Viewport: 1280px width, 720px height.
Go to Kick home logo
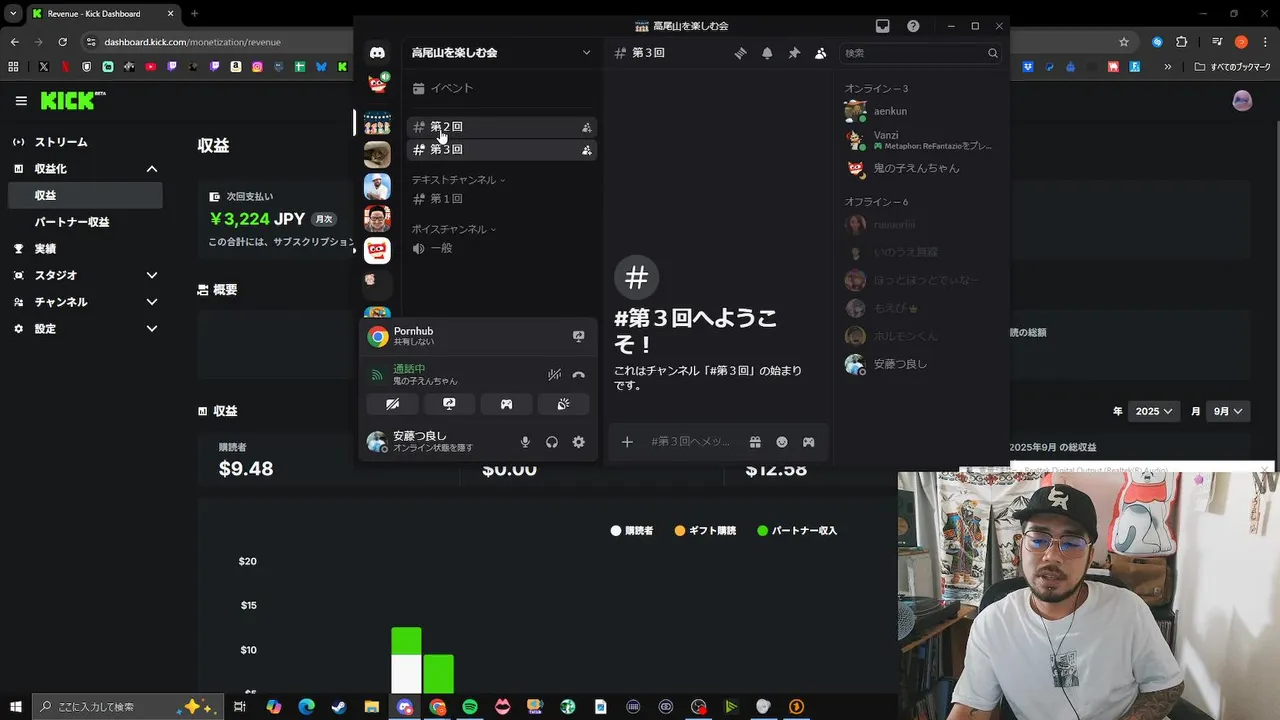point(72,100)
